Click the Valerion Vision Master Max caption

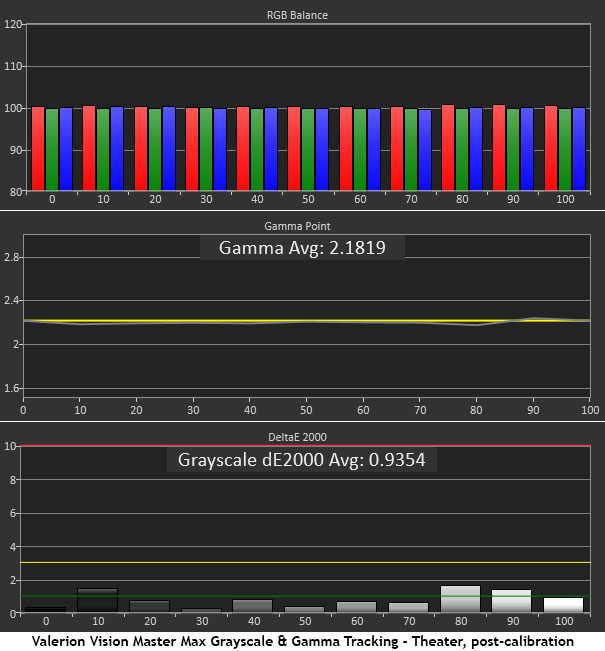click(303, 640)
